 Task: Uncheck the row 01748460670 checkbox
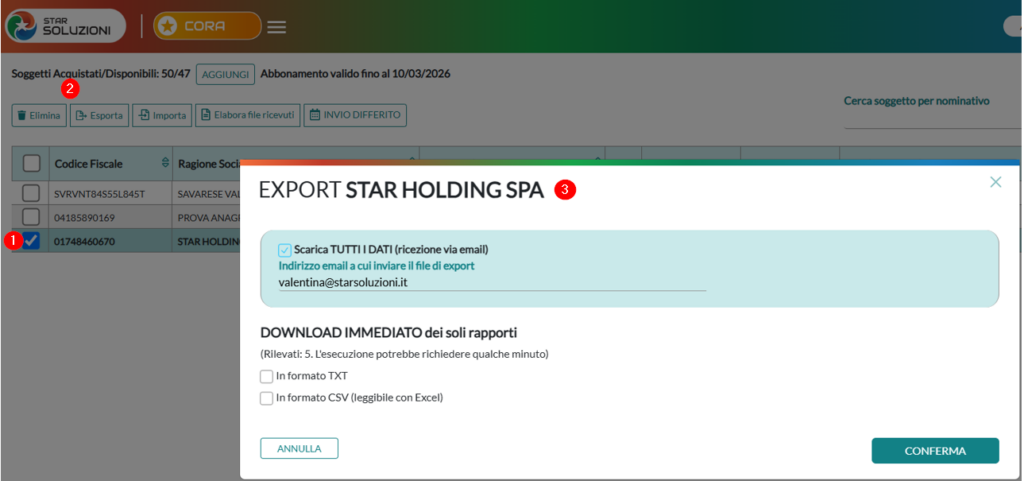click(31, 241)
